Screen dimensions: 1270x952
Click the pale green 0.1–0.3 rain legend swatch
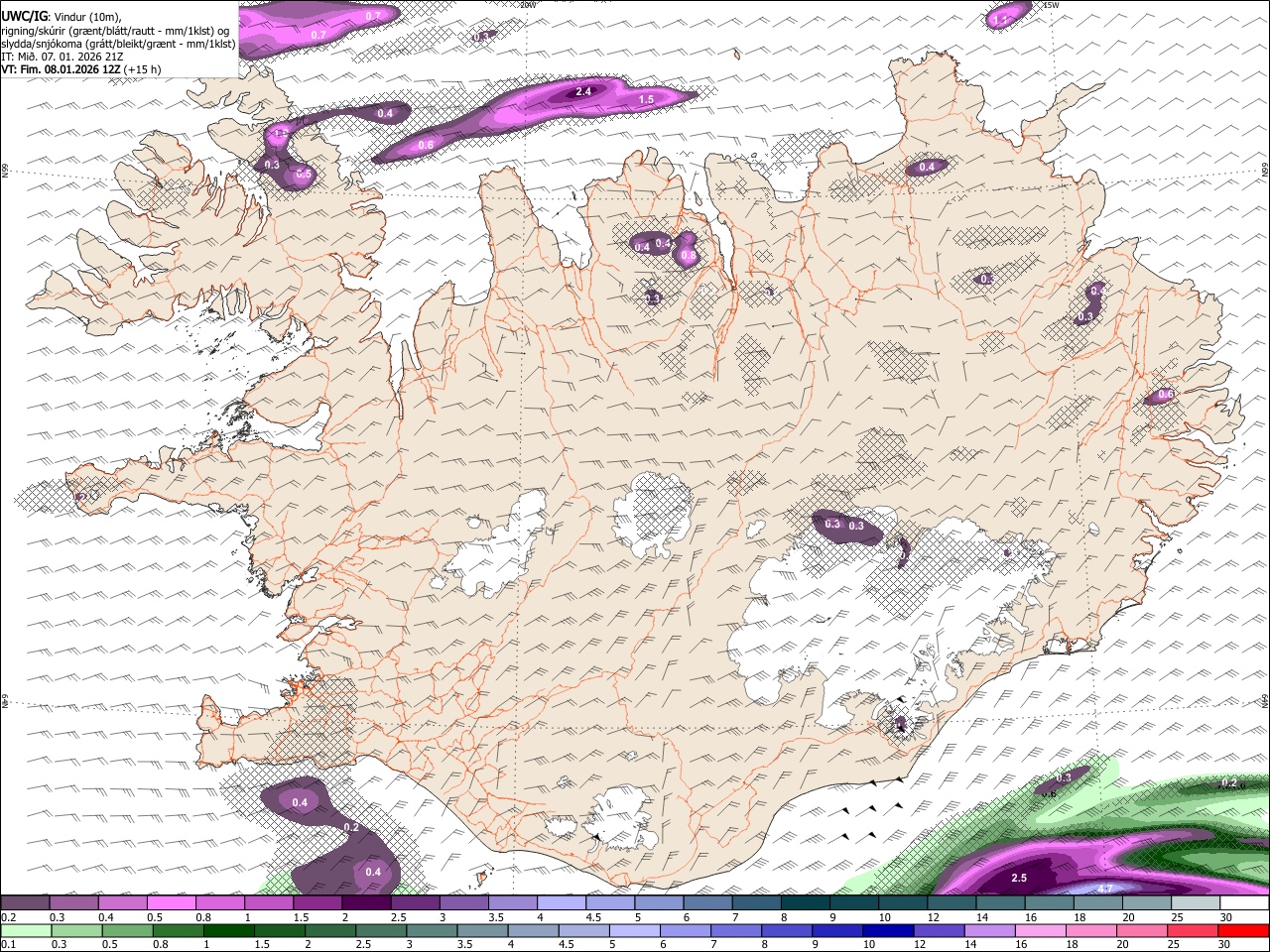[x=26, y=931]
